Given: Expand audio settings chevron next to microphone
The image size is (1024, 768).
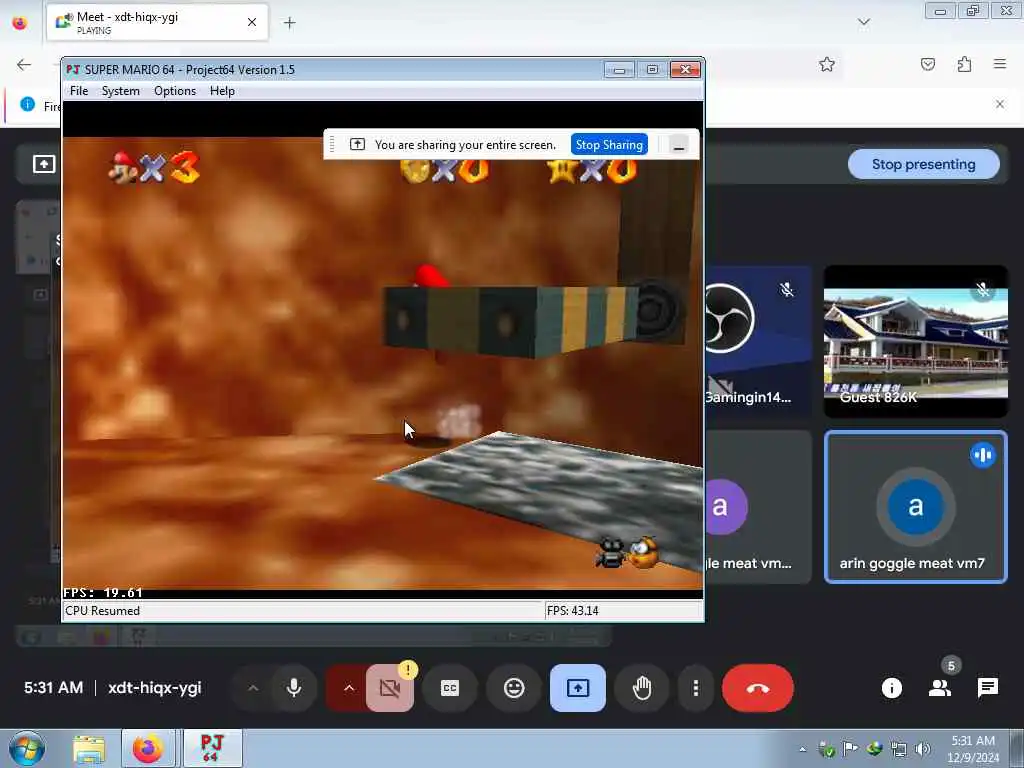Looking at the screenshot, I should (253, 688).
